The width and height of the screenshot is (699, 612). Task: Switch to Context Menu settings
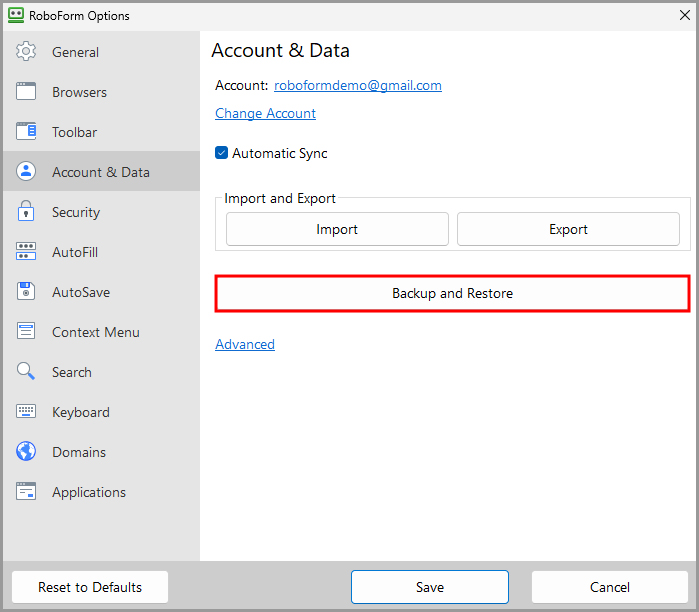pos(101,332)
